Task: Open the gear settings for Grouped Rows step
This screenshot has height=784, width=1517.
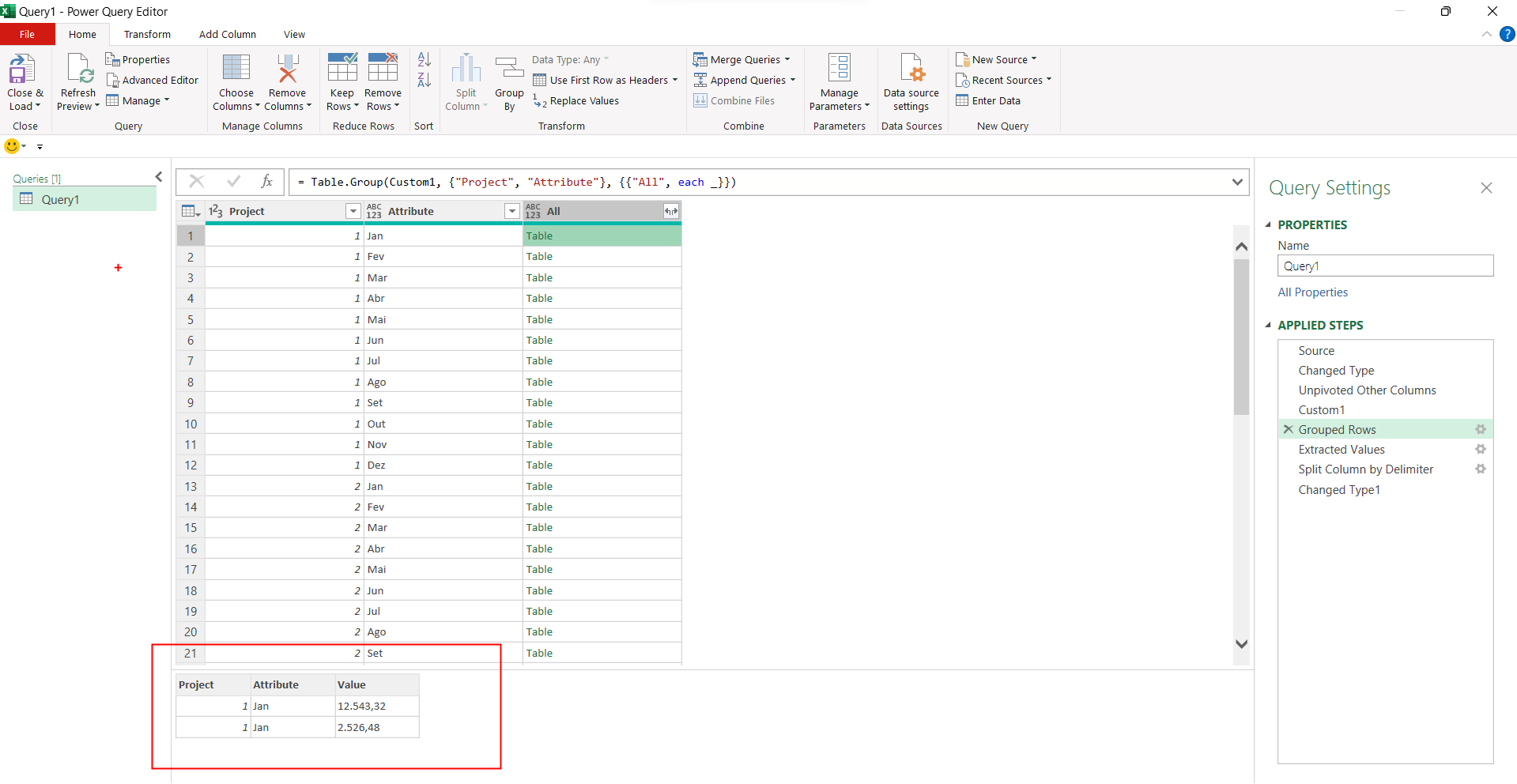Action: (x=1481, y=429)
